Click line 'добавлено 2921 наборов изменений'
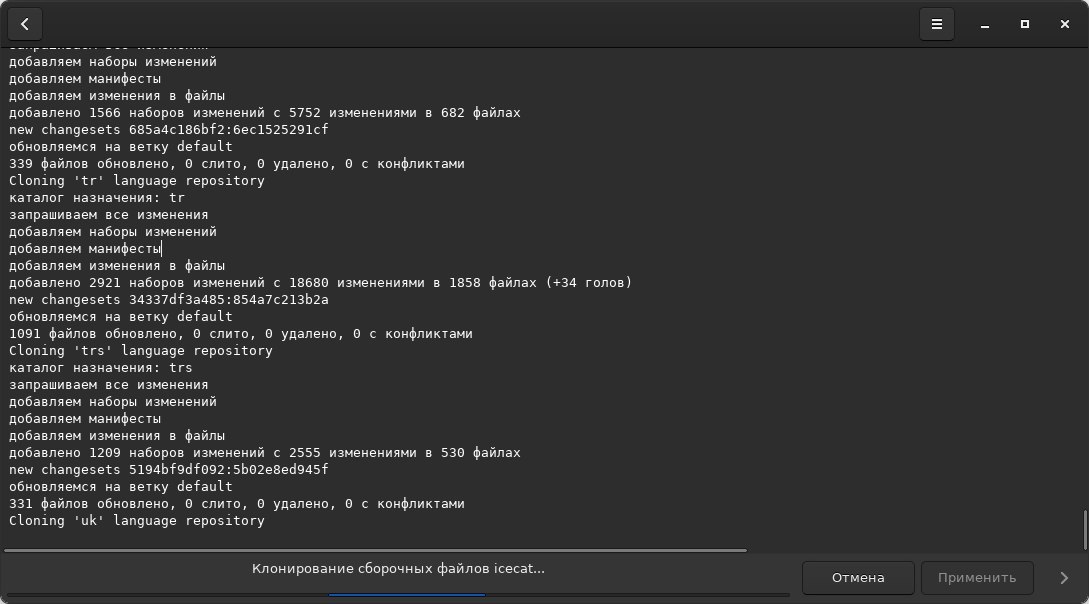The width and height of the screenshot is (1089, 604). [320, 283]
